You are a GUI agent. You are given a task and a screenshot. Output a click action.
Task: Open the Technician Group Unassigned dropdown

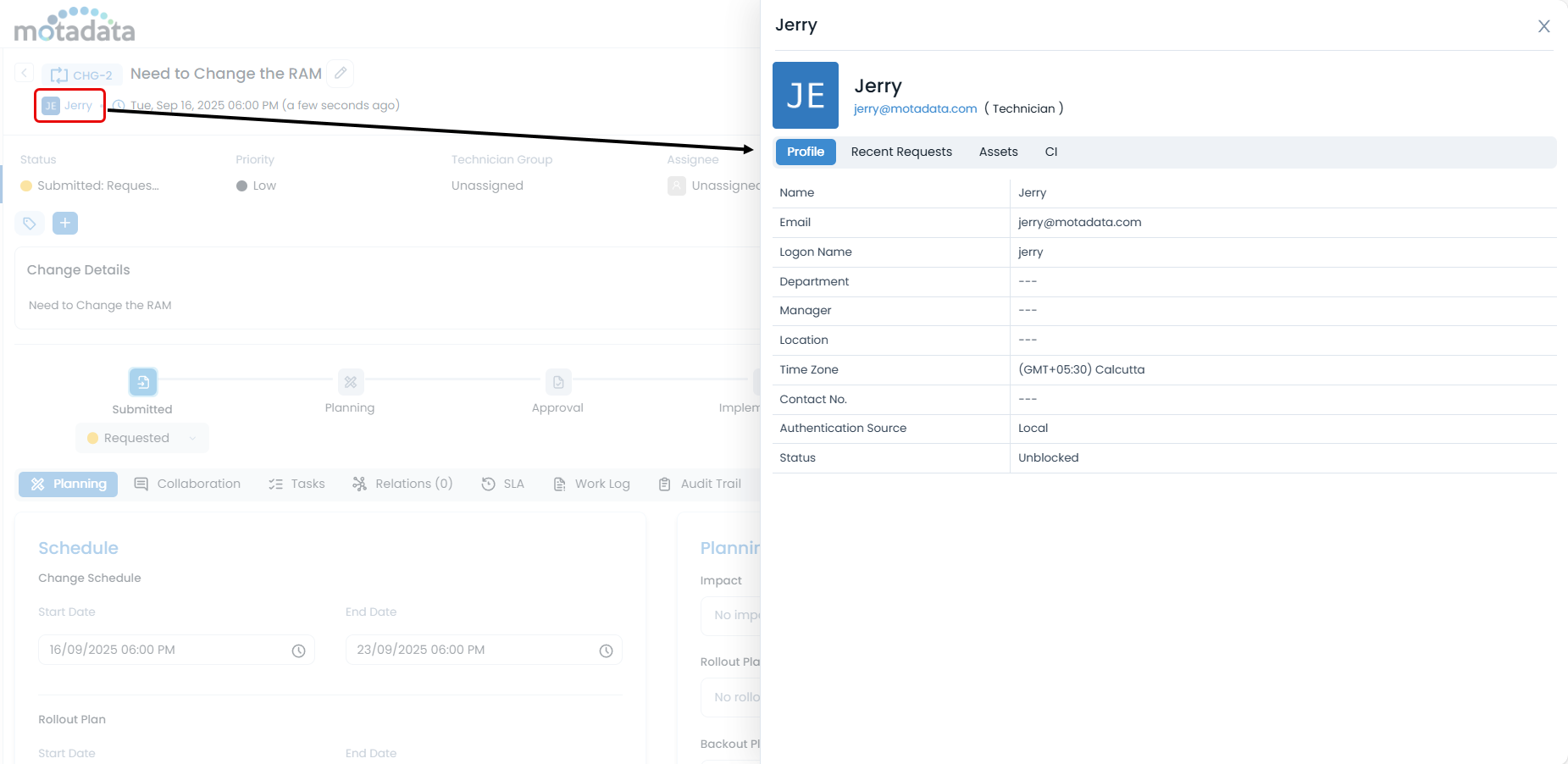(x=487, y=185)
